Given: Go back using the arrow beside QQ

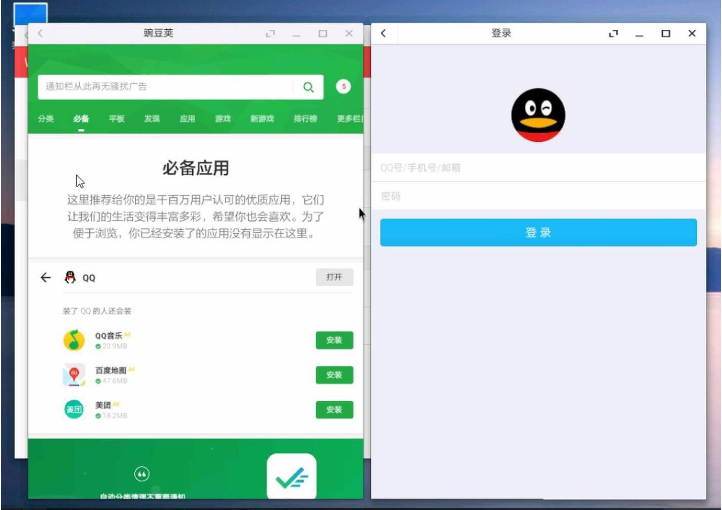Looking at the screenshot, I should [x=46, y=278].
